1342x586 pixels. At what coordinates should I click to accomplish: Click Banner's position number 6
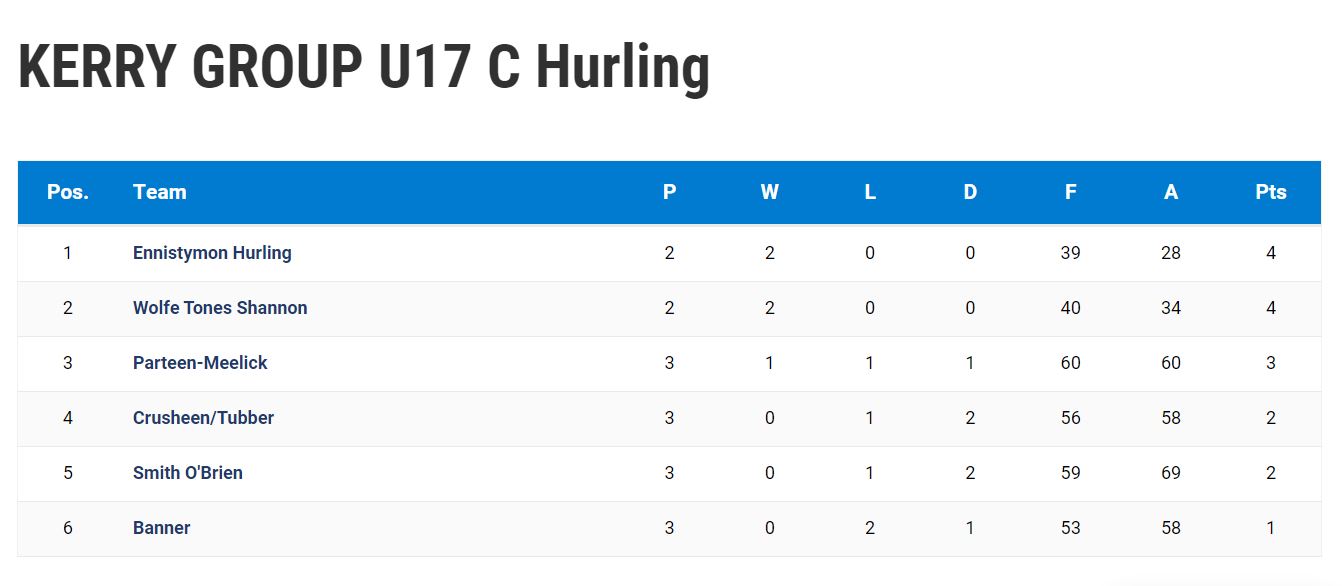pyautogui.click(x=68, y=528)
